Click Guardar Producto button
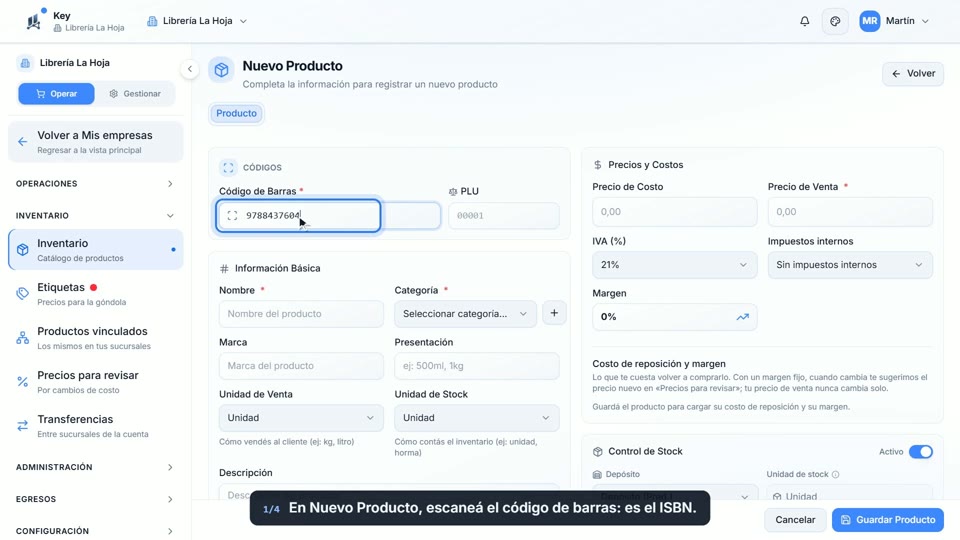Screen dimensions: 960x540 [888, 520]
